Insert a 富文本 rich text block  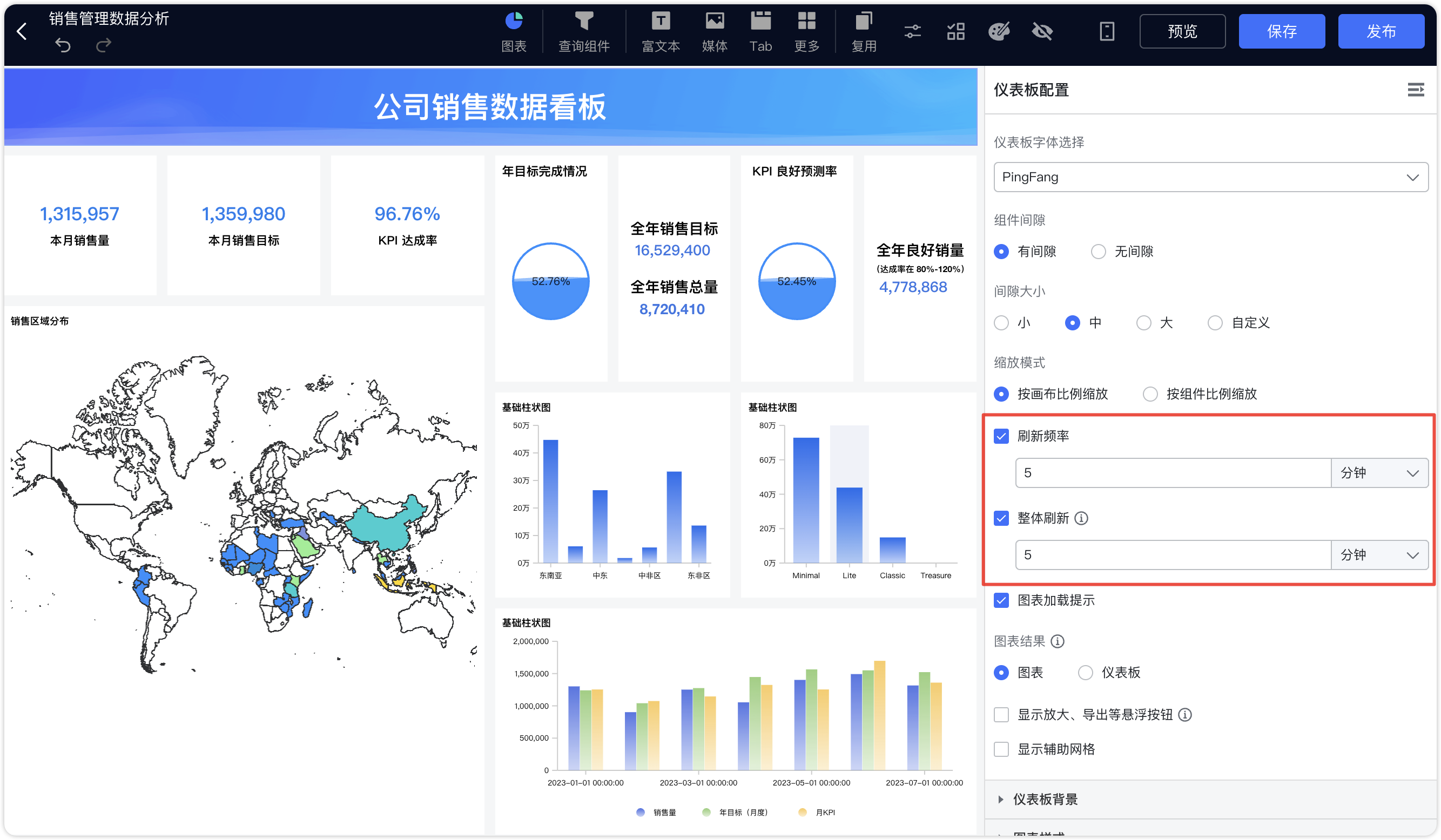tap(661, 31)
